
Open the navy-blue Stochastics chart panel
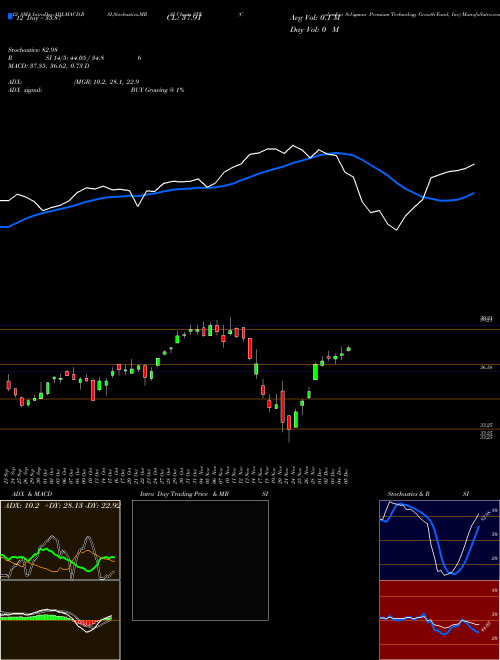click(x=439, y=540)
